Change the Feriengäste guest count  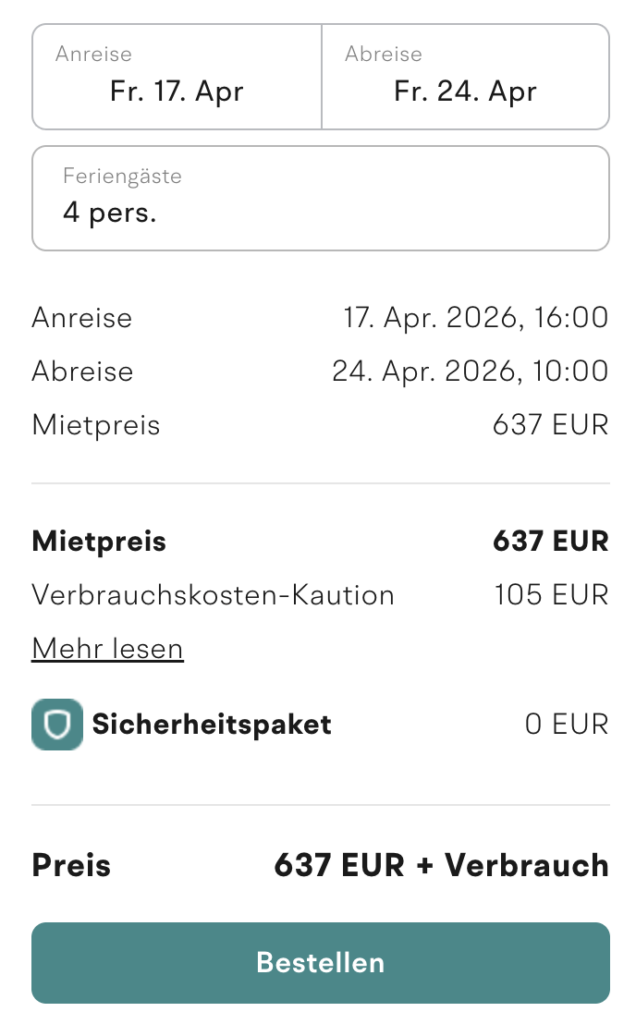tap(320, 197)
